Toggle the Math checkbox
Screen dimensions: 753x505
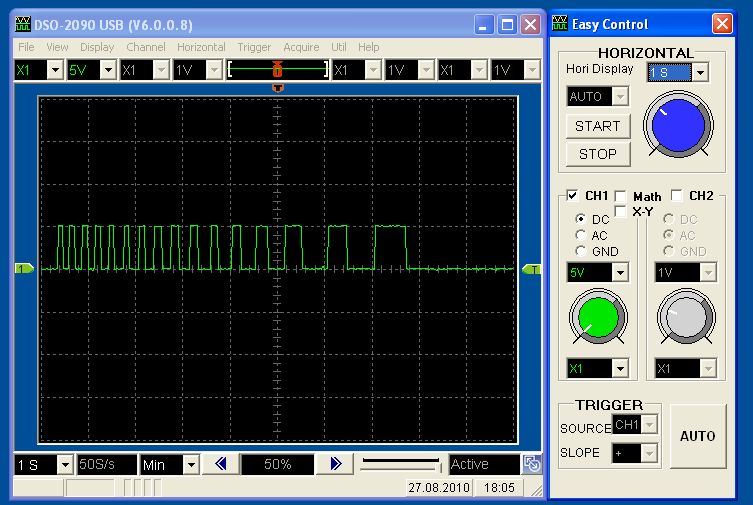[621, 196]
